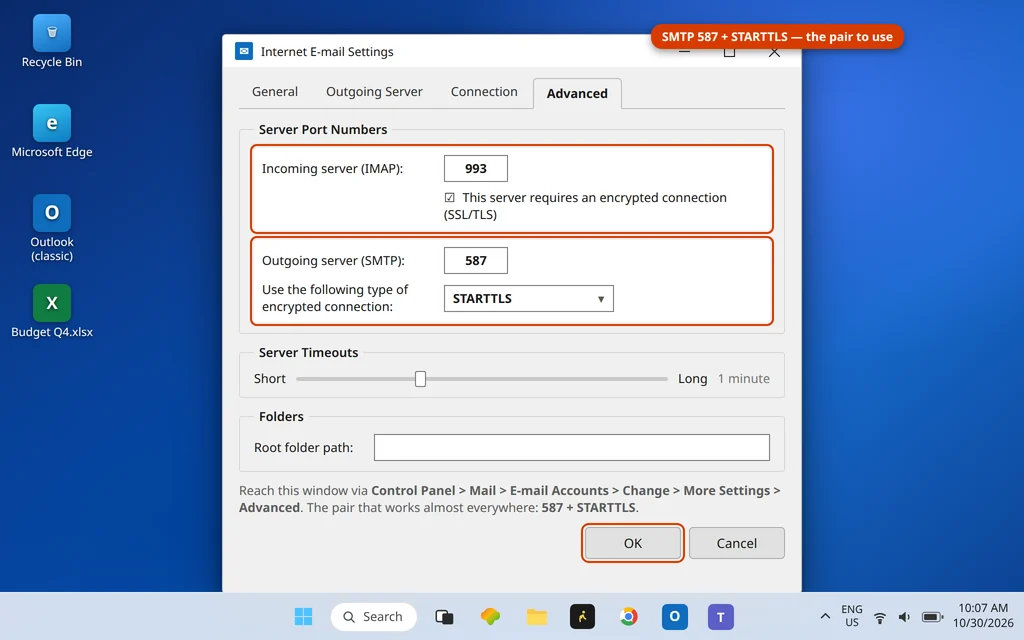
Task: Open File Explorer from the taskbar
Action: (536, 616)
